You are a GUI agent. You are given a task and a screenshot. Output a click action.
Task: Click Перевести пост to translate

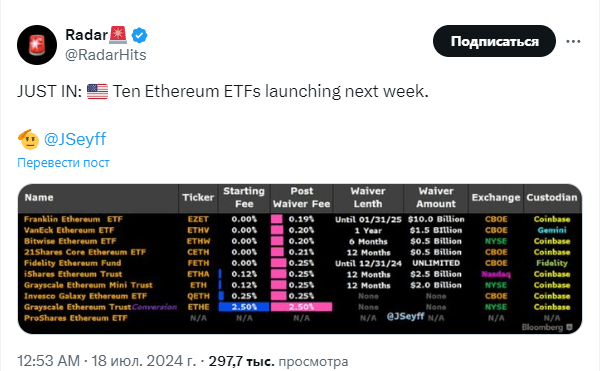coord(63,163)
